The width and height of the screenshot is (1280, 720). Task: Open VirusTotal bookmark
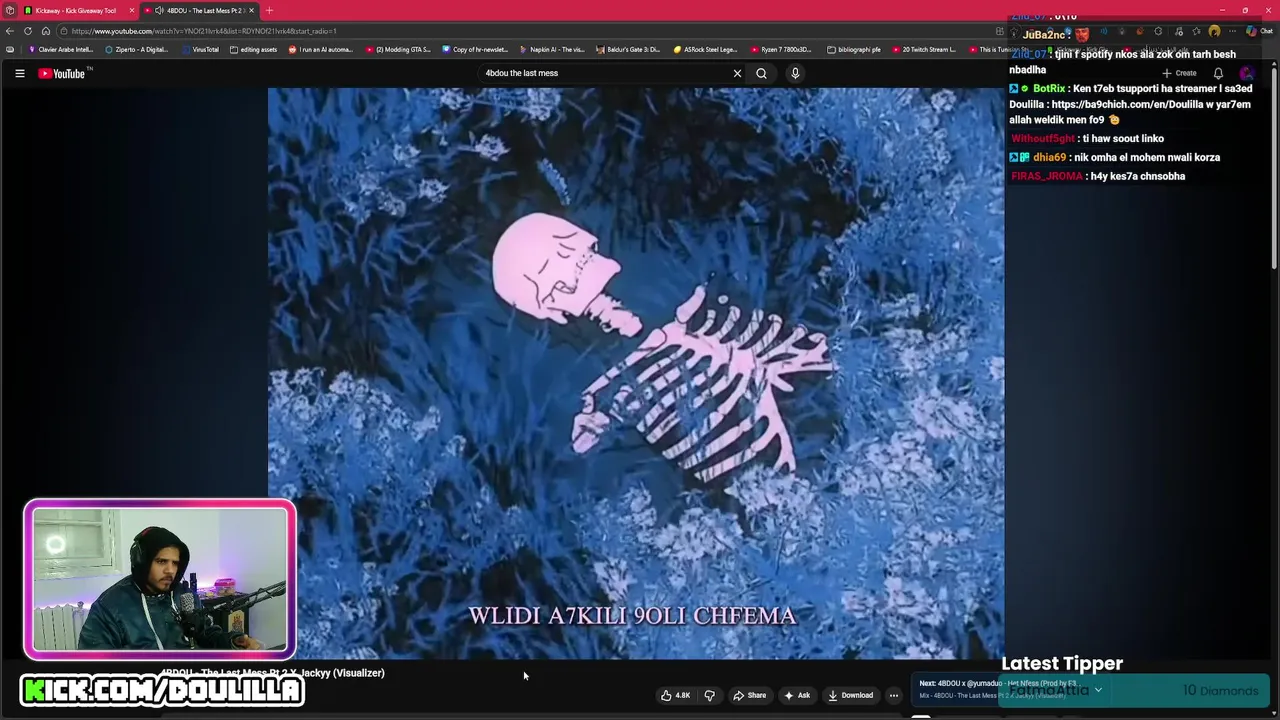[200, 49]
